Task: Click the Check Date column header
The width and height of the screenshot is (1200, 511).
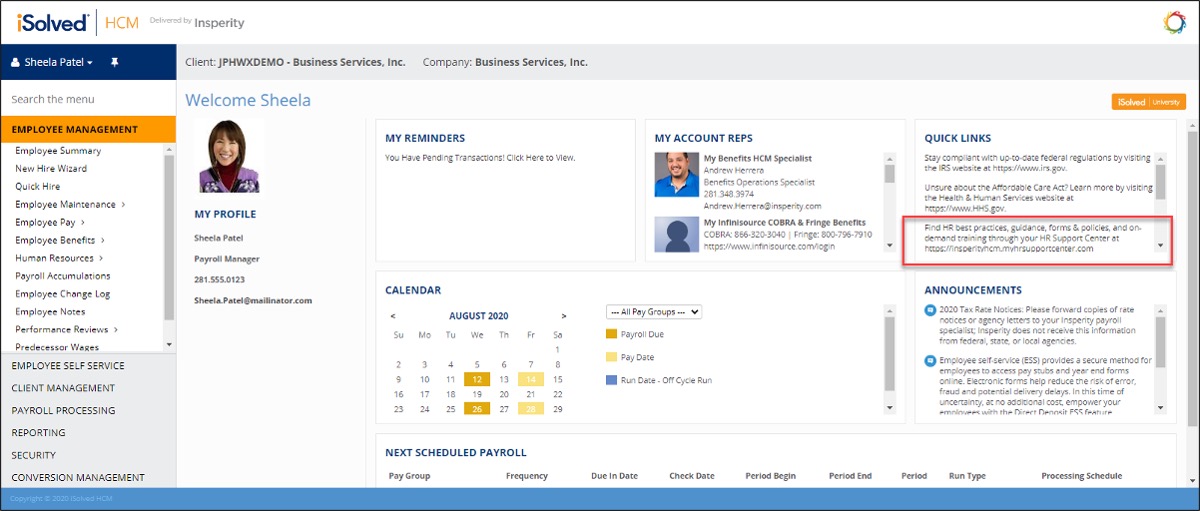Action: (692, 476)
